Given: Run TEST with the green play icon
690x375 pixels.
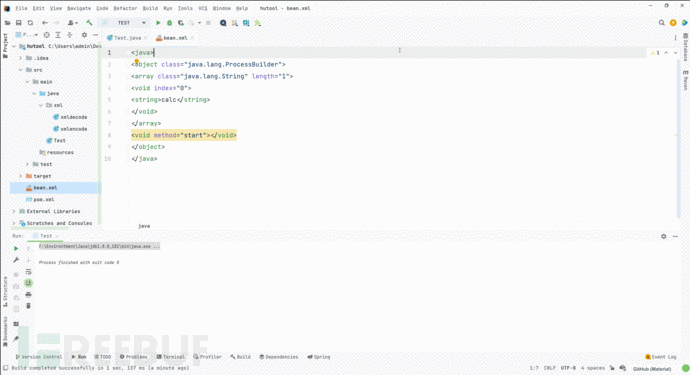Looking at the screenshot, I should tap(158, 23).
